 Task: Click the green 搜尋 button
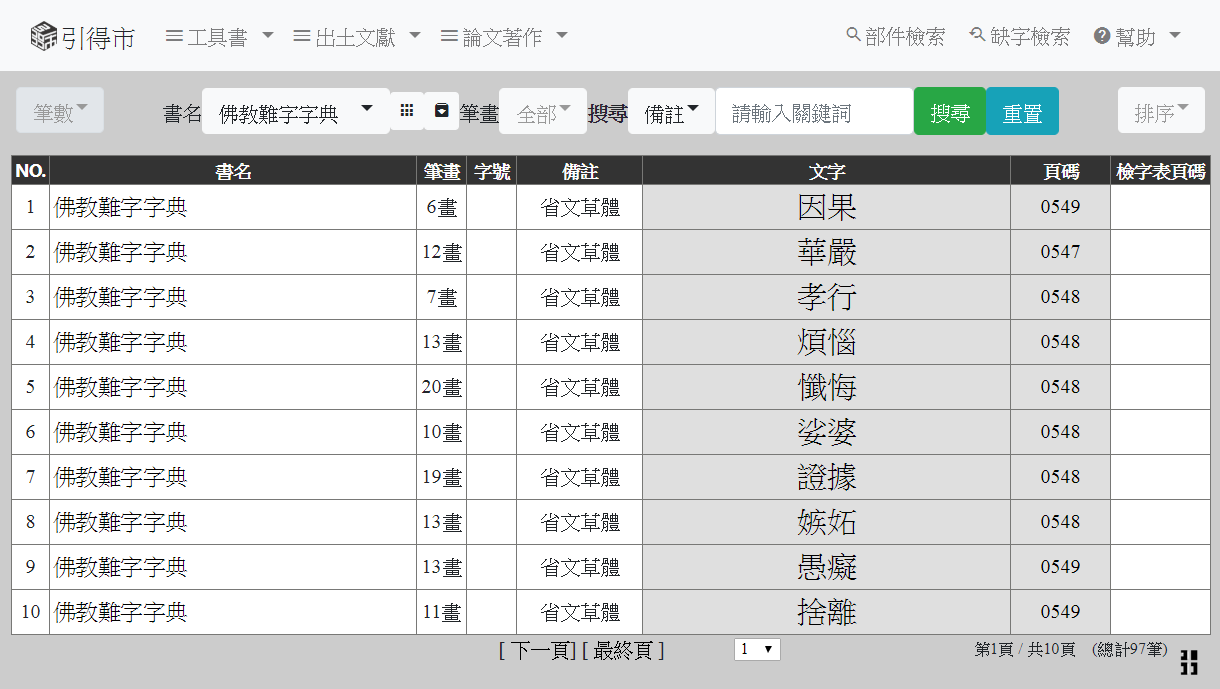point(950,111)
